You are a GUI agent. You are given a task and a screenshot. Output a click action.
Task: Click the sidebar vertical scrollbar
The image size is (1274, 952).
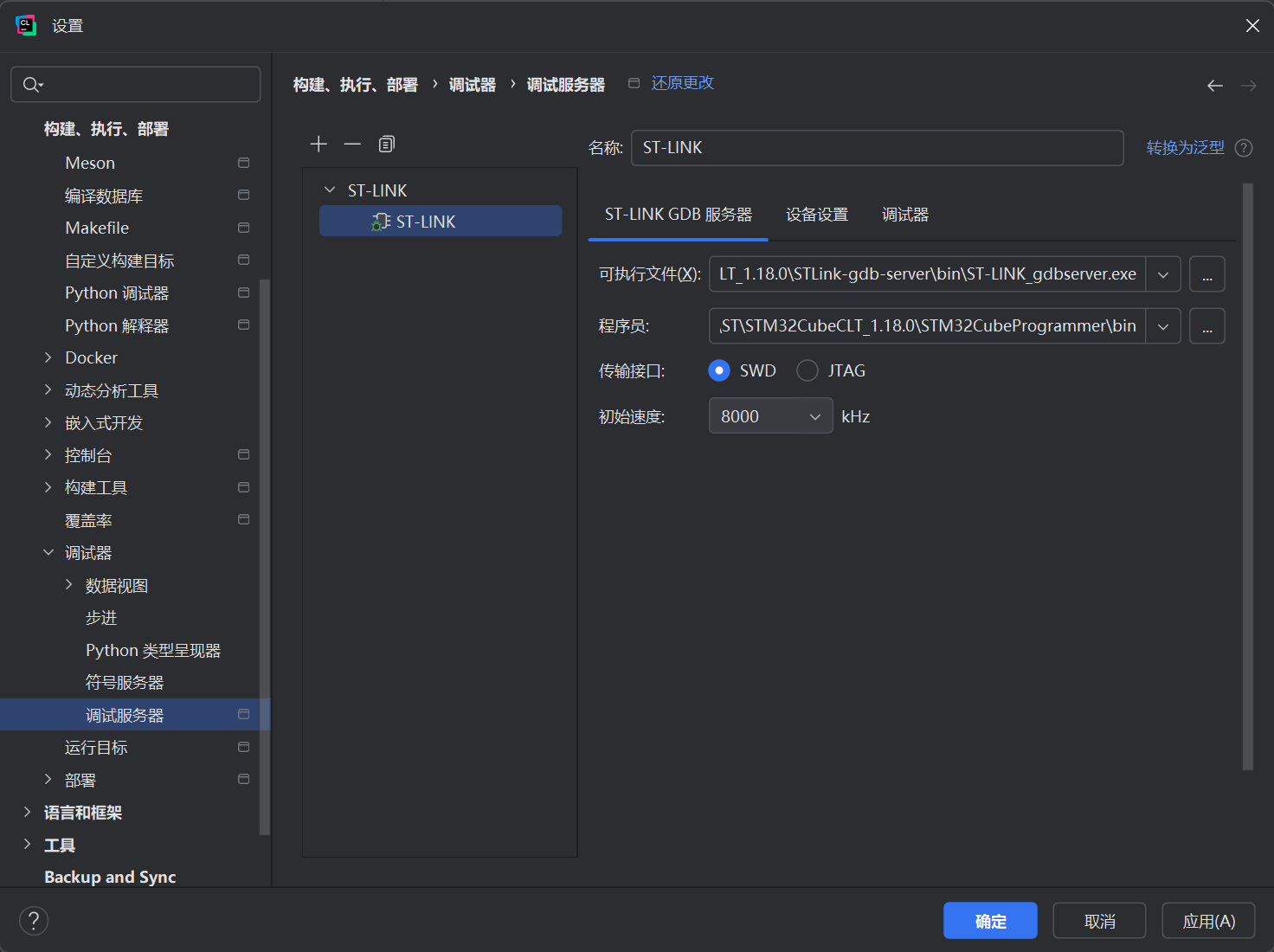pyautogui.click(x=265, y=556)
